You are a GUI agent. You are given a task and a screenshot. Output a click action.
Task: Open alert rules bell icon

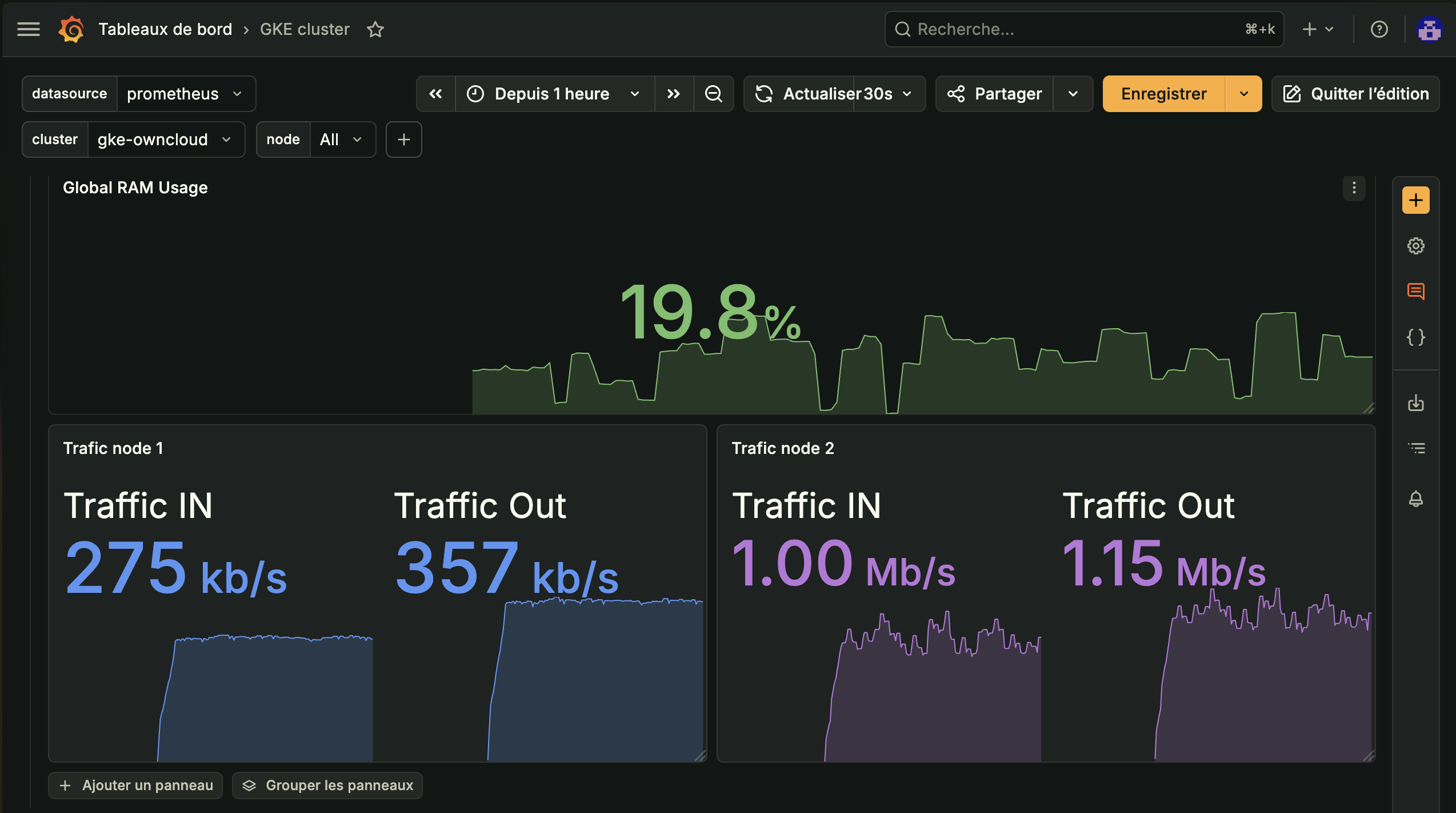[x=1415, y=499]
